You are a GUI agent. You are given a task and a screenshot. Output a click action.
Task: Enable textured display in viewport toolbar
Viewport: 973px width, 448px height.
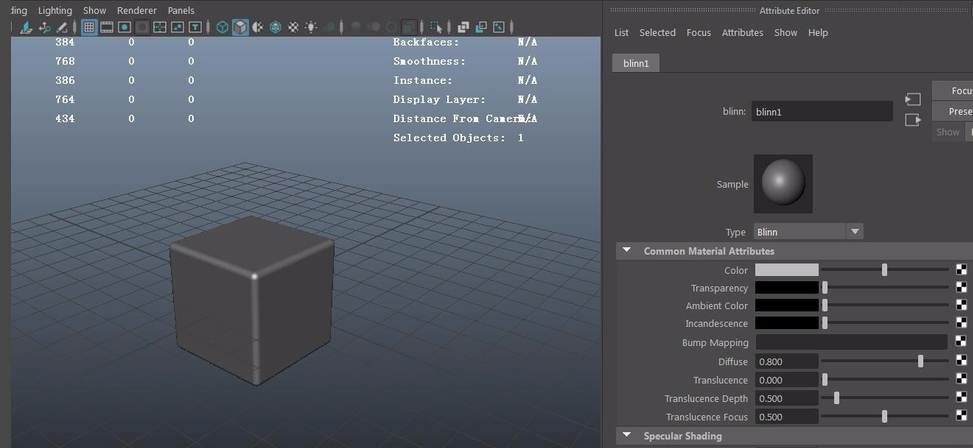[293, 28]
